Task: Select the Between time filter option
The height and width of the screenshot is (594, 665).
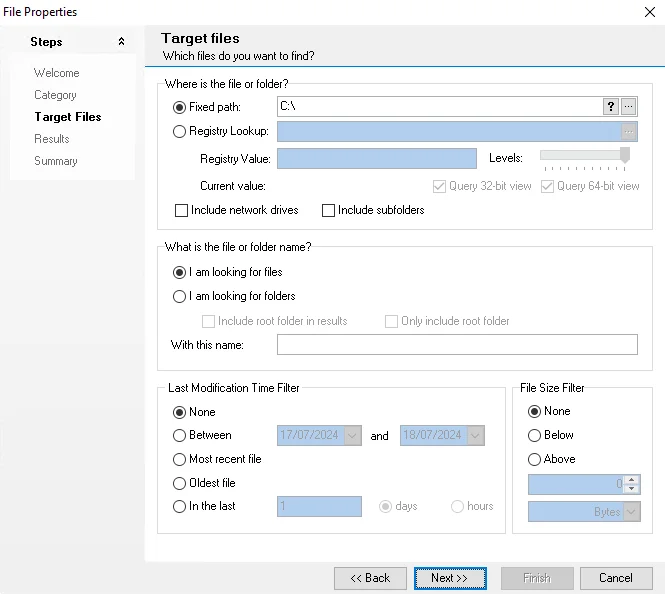Action: click(179, 435)
